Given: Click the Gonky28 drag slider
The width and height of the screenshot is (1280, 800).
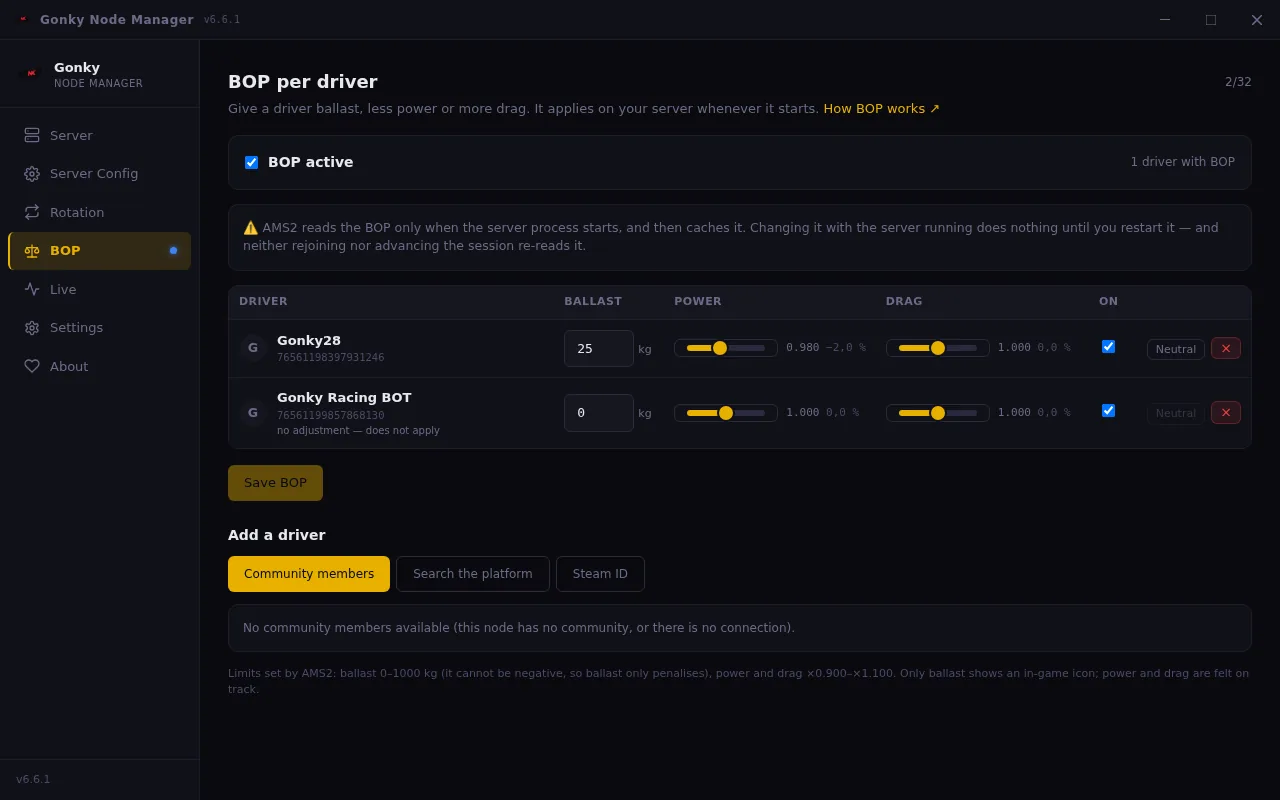Looking at the screenshot, I should coord(938,348).
